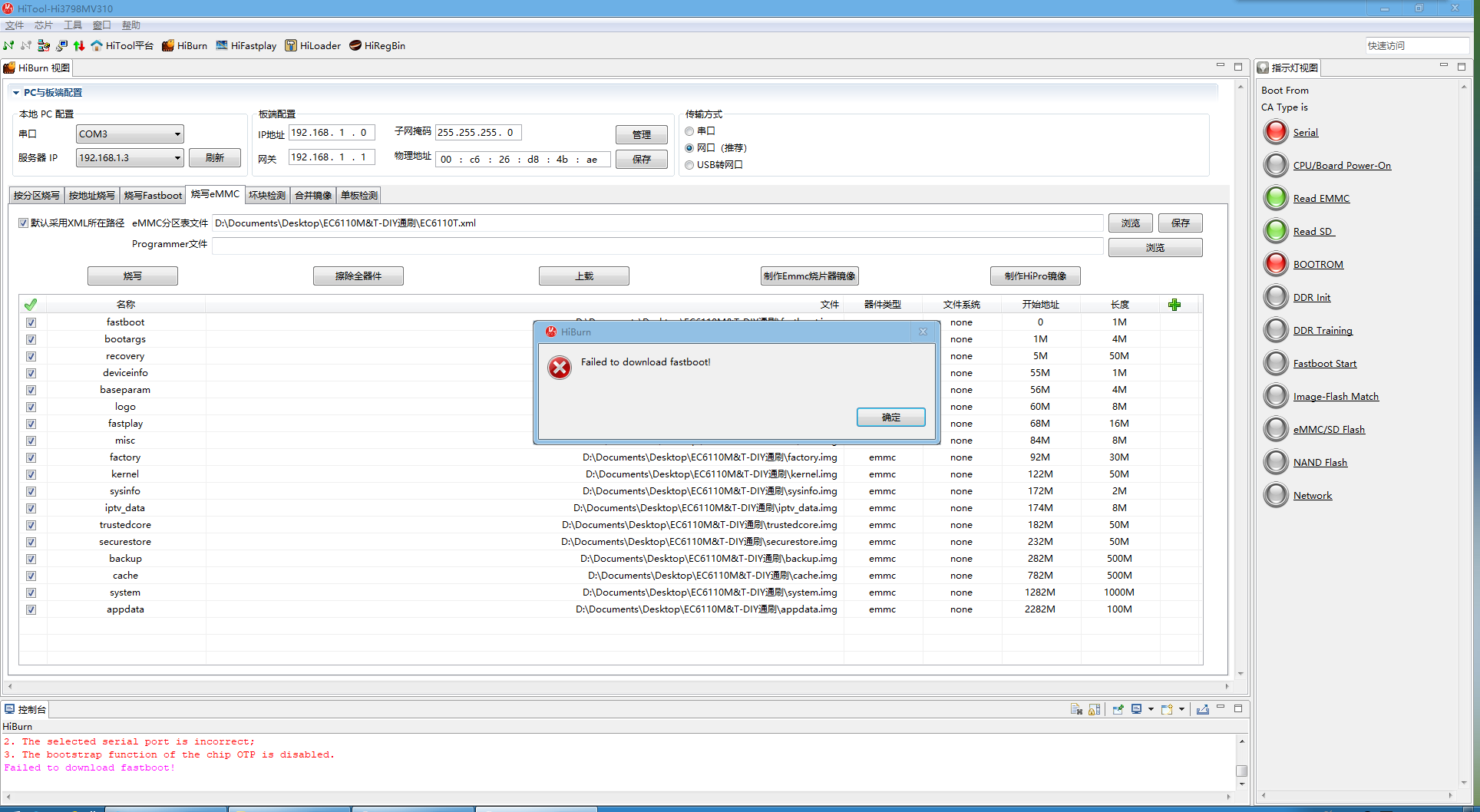Click the BOOTROM red indicator light
The image size is (1480, 812).
[1276, 264]
